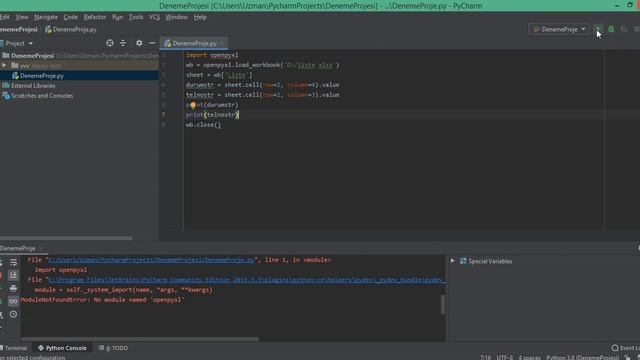Start debugging with the green bug icon
The image size is (640, 360).
pyautogui.click(x=611, y=29)
